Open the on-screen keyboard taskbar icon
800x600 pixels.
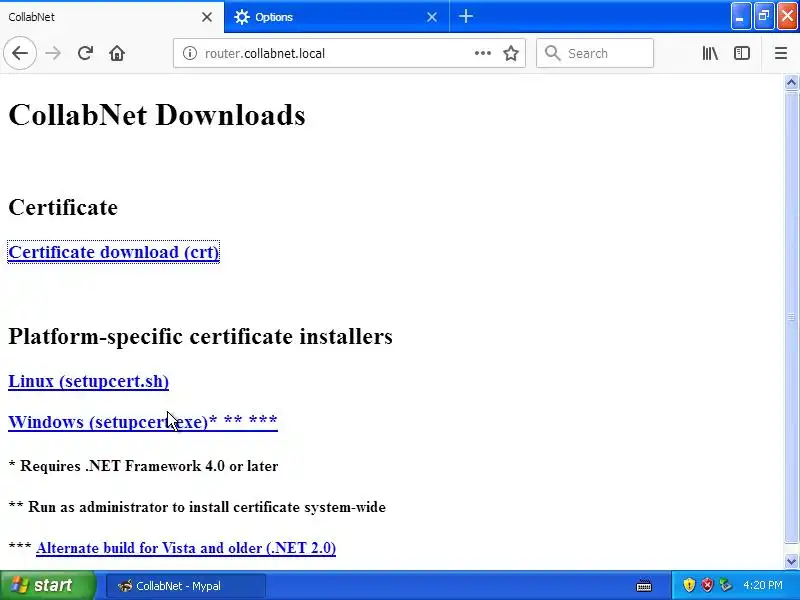coord(644,585)
